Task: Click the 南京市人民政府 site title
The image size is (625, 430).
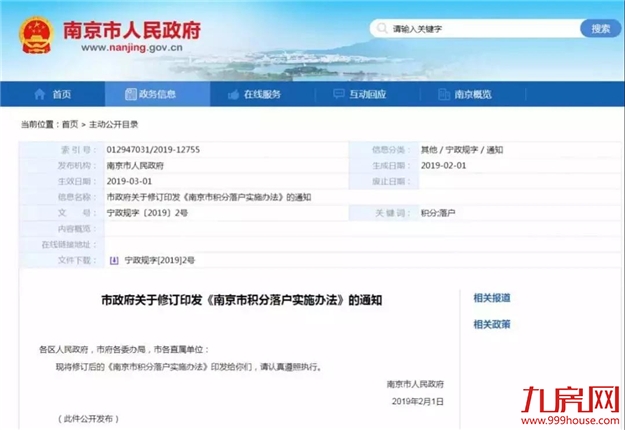Action: tap(132, 30)
